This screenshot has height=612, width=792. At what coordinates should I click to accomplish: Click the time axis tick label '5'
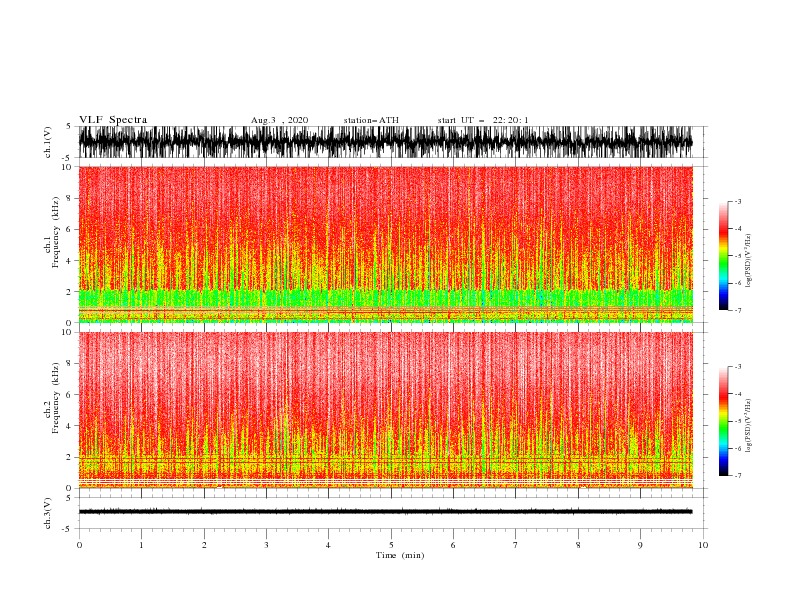[391, 545]
